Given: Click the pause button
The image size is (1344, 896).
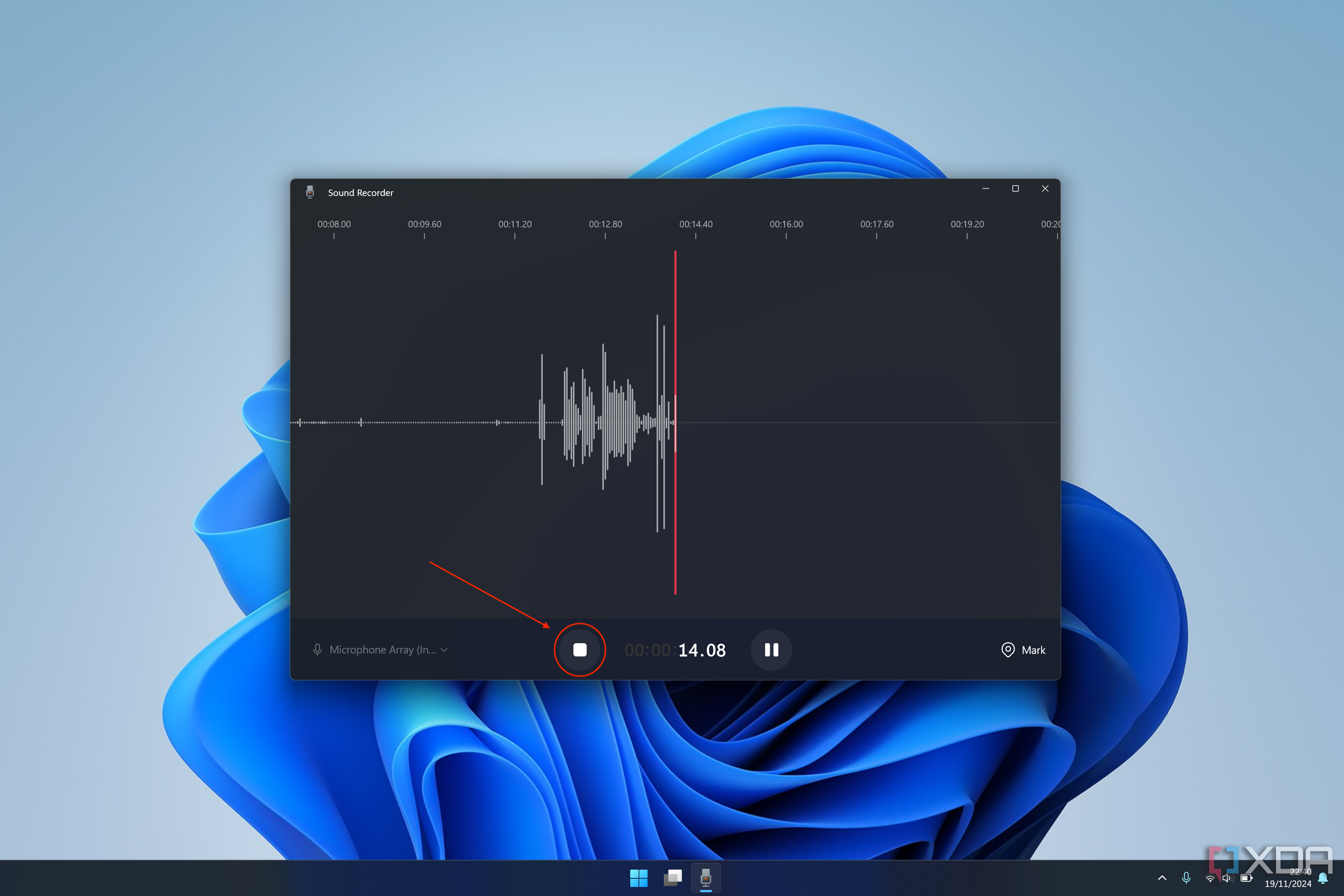Looking at the screenshot, I should [x=772, y=650].
